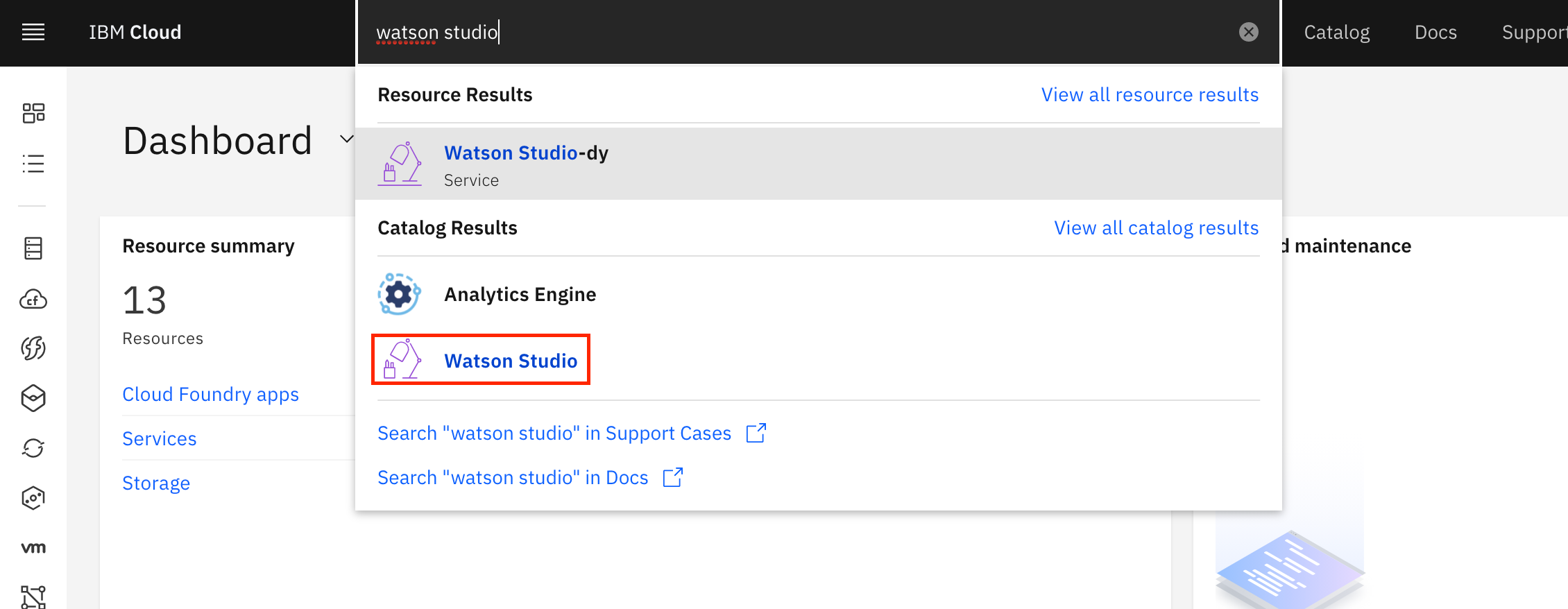The image size is (1568, 609).
Task: Open the Support menu item
Action: pos(1534,33)
